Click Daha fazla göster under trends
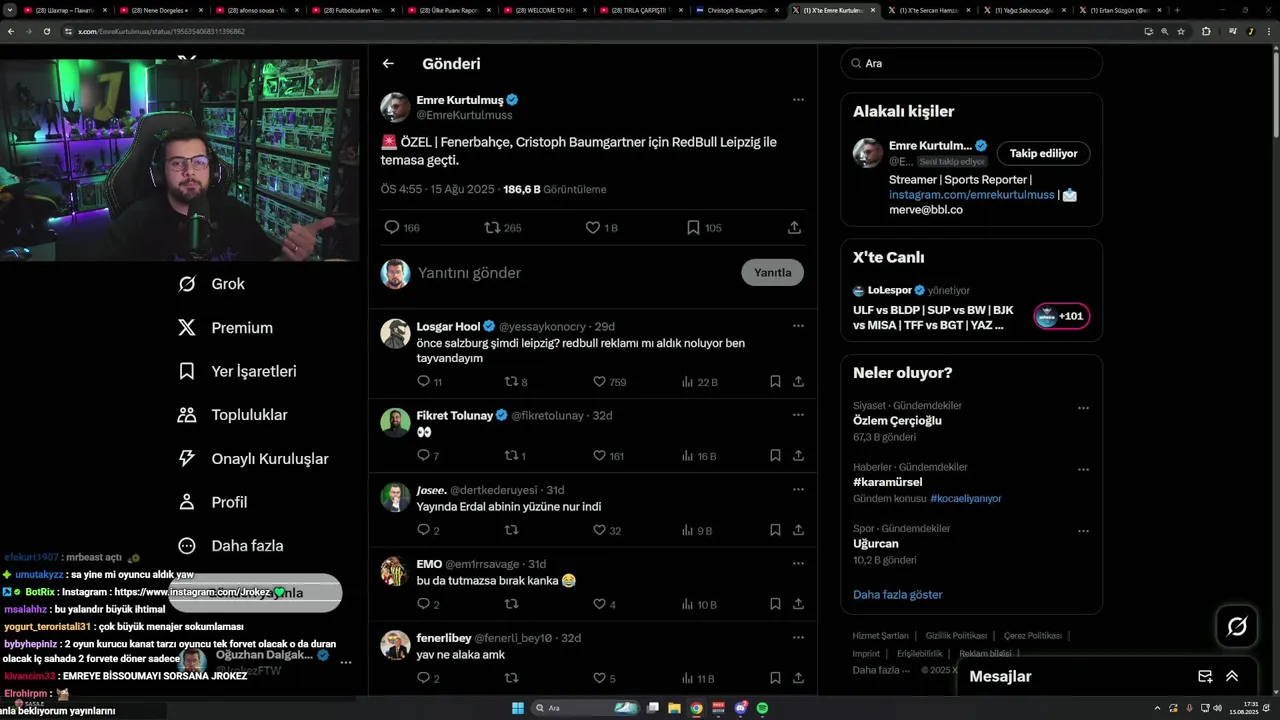This screenshot has width=1280, height=720. click(898, 594)
